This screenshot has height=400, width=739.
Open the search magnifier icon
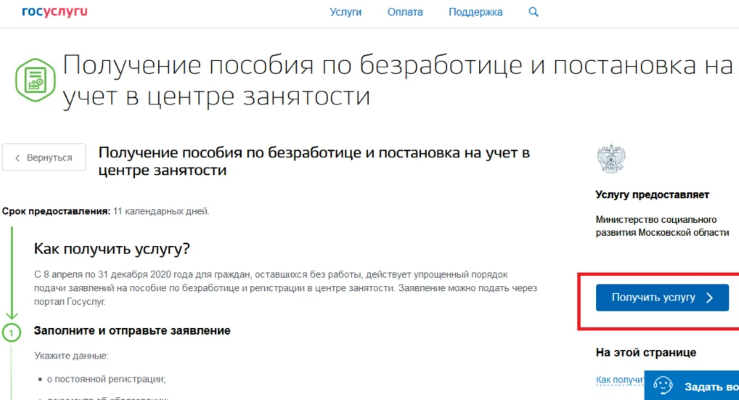(533, 12)
